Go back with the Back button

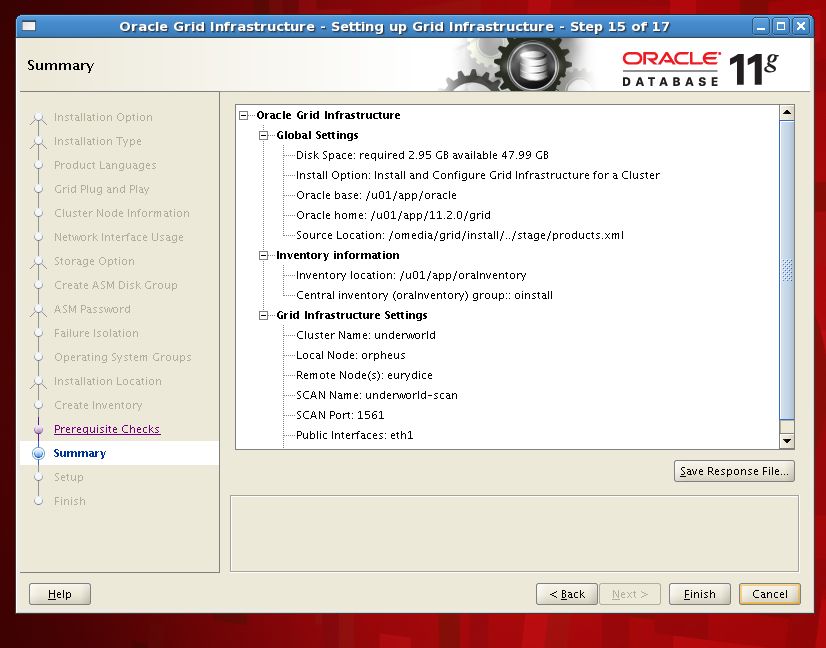[567, 594]
